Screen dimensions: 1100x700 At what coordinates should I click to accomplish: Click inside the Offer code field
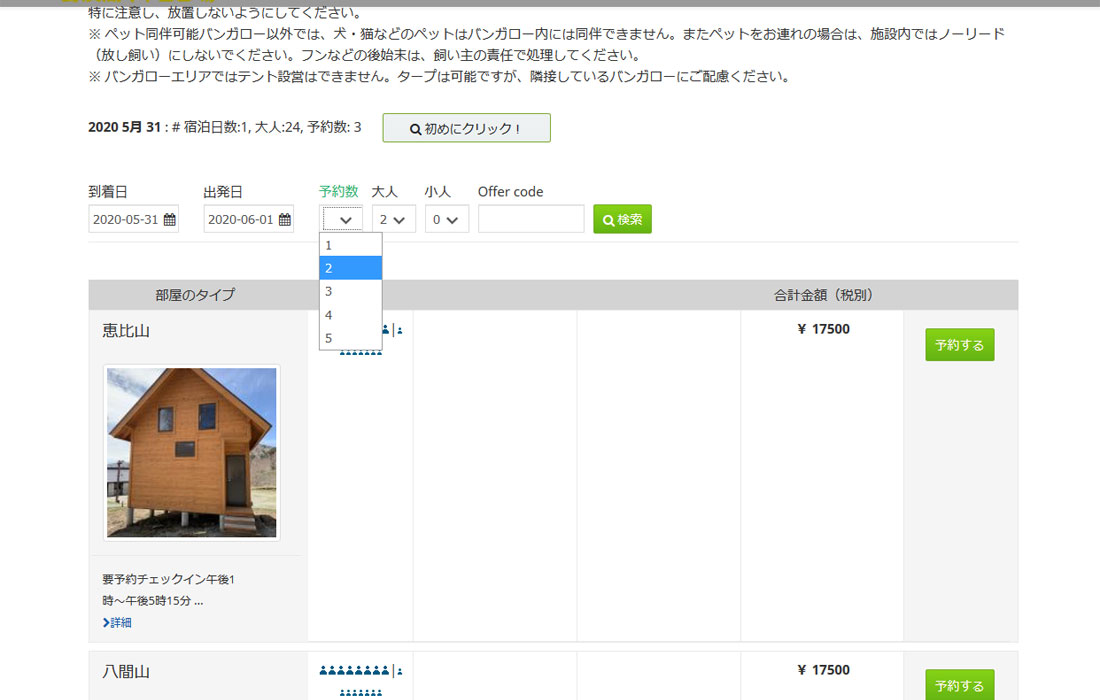[x=530, y=218]
